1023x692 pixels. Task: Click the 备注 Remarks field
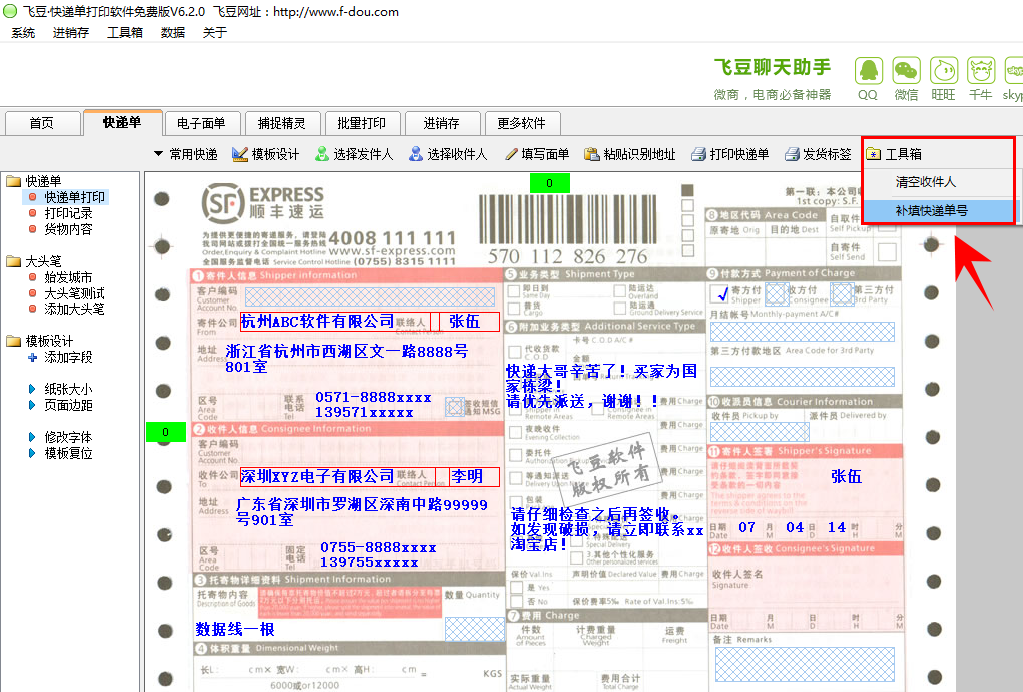[804, 665]
